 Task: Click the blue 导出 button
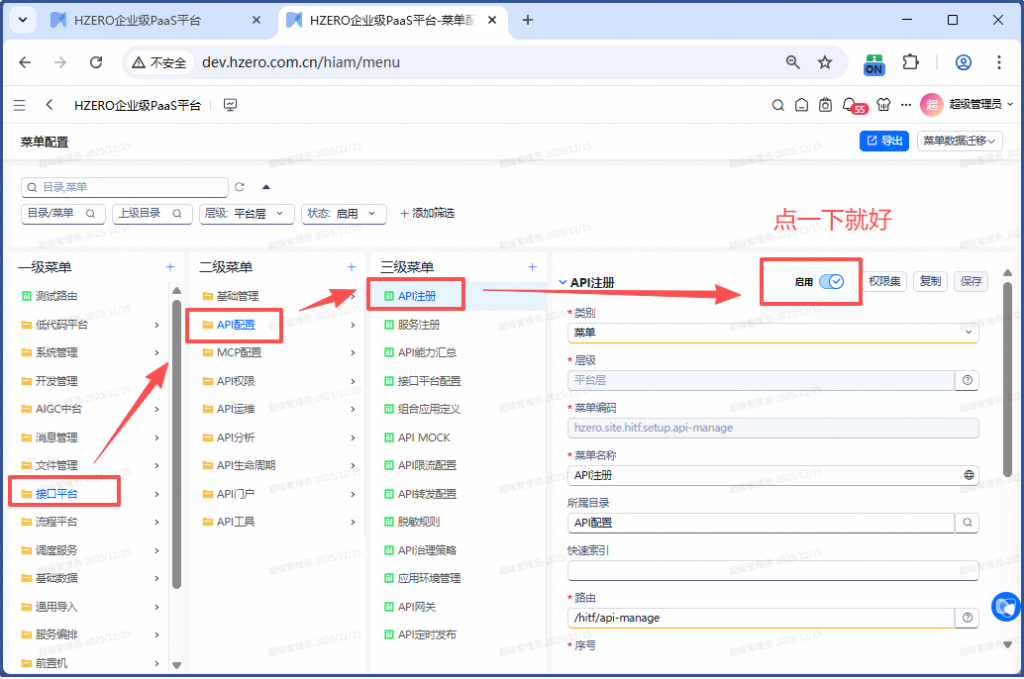coord(884,141)
